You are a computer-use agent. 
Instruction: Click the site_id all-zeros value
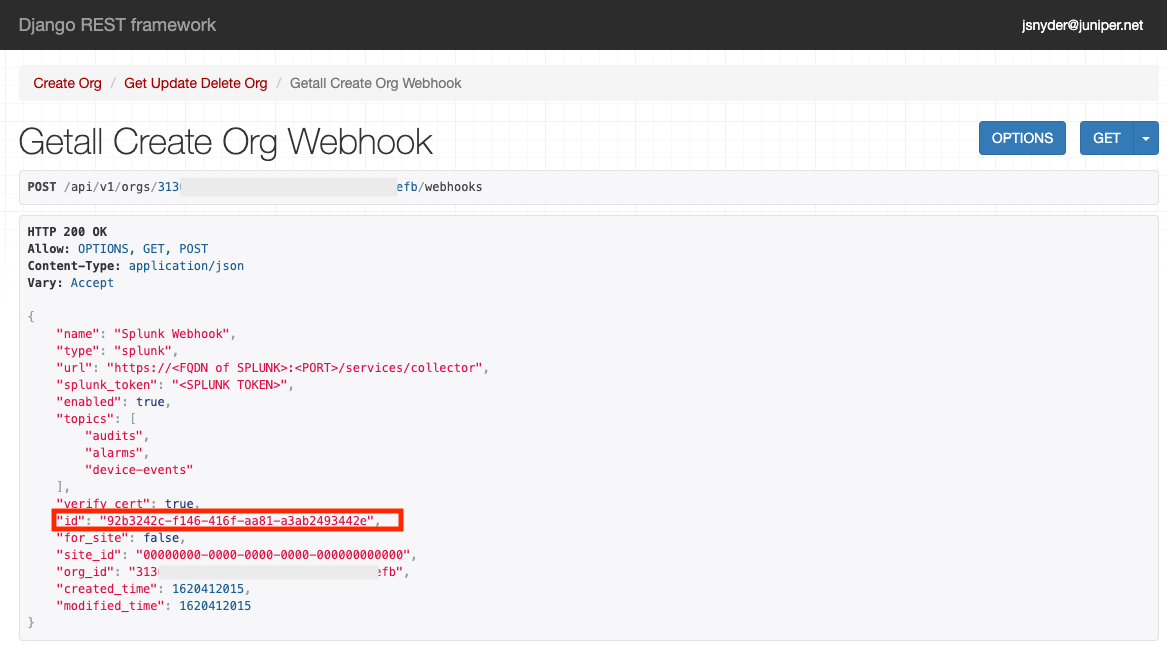click(272, 555)
